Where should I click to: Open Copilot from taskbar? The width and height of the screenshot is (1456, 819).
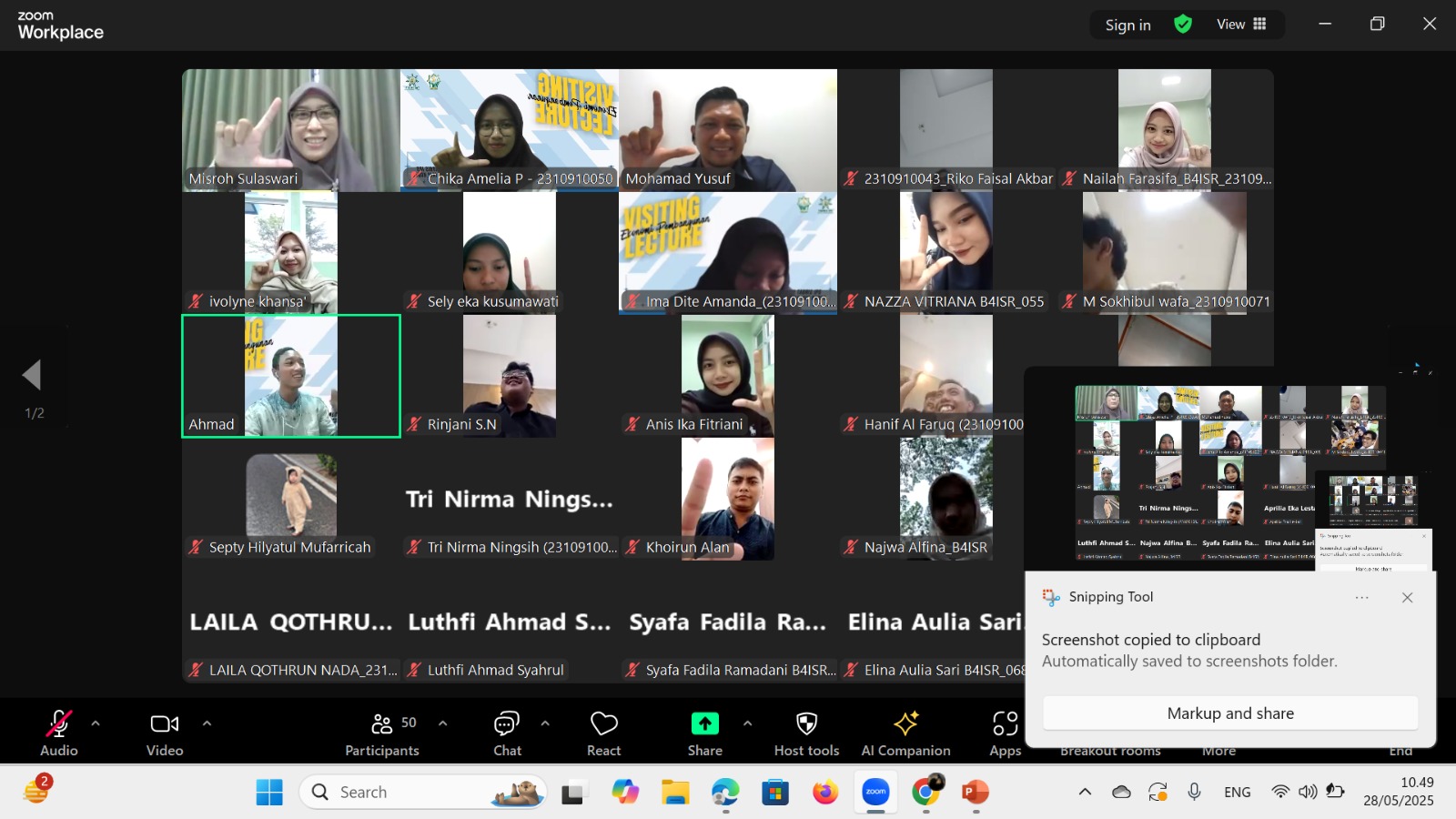[x=625, y=793]
